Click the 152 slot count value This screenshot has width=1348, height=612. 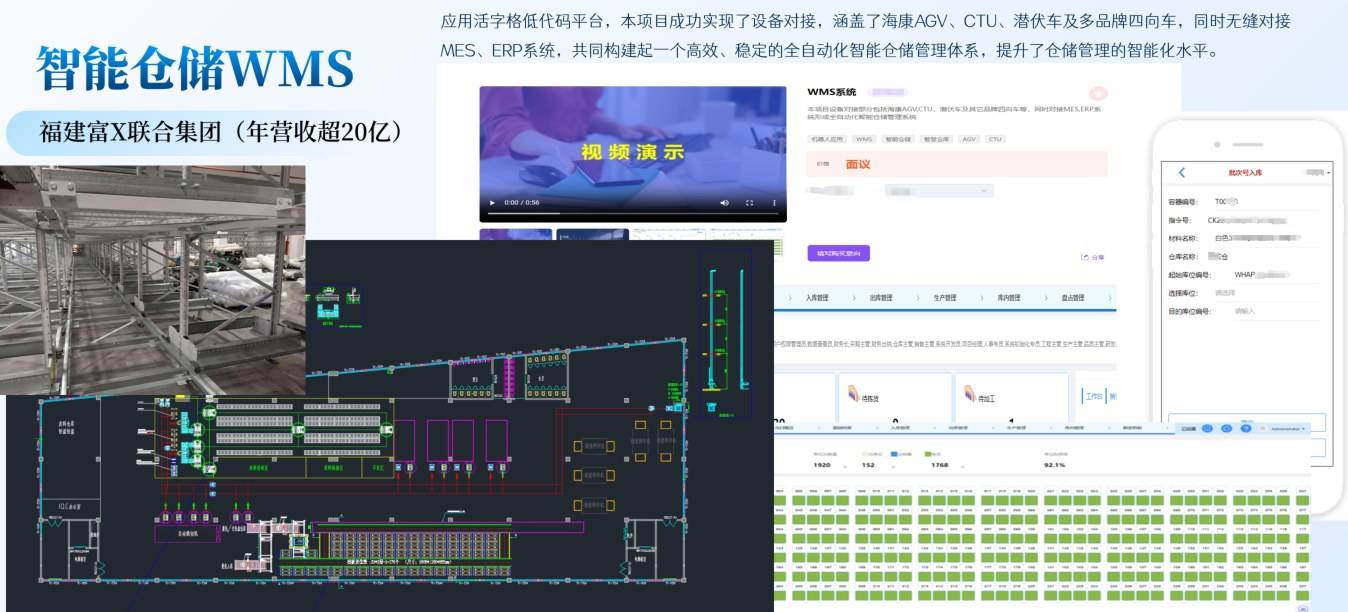pos(868,465)
